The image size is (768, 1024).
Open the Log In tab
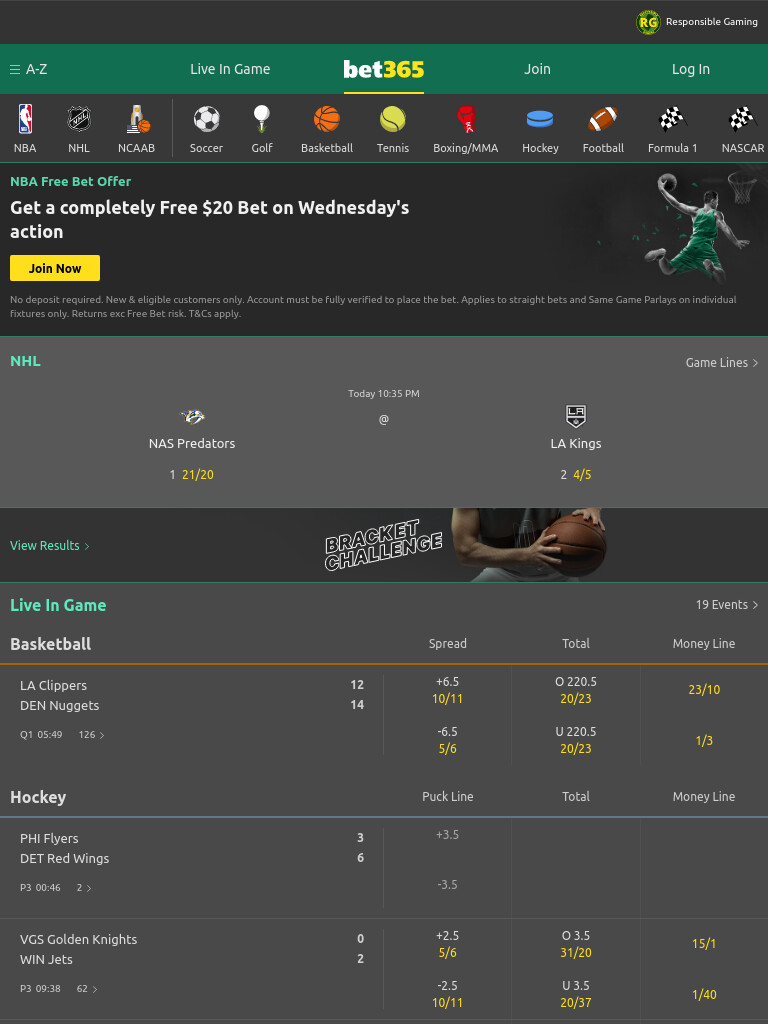(690, 69)
